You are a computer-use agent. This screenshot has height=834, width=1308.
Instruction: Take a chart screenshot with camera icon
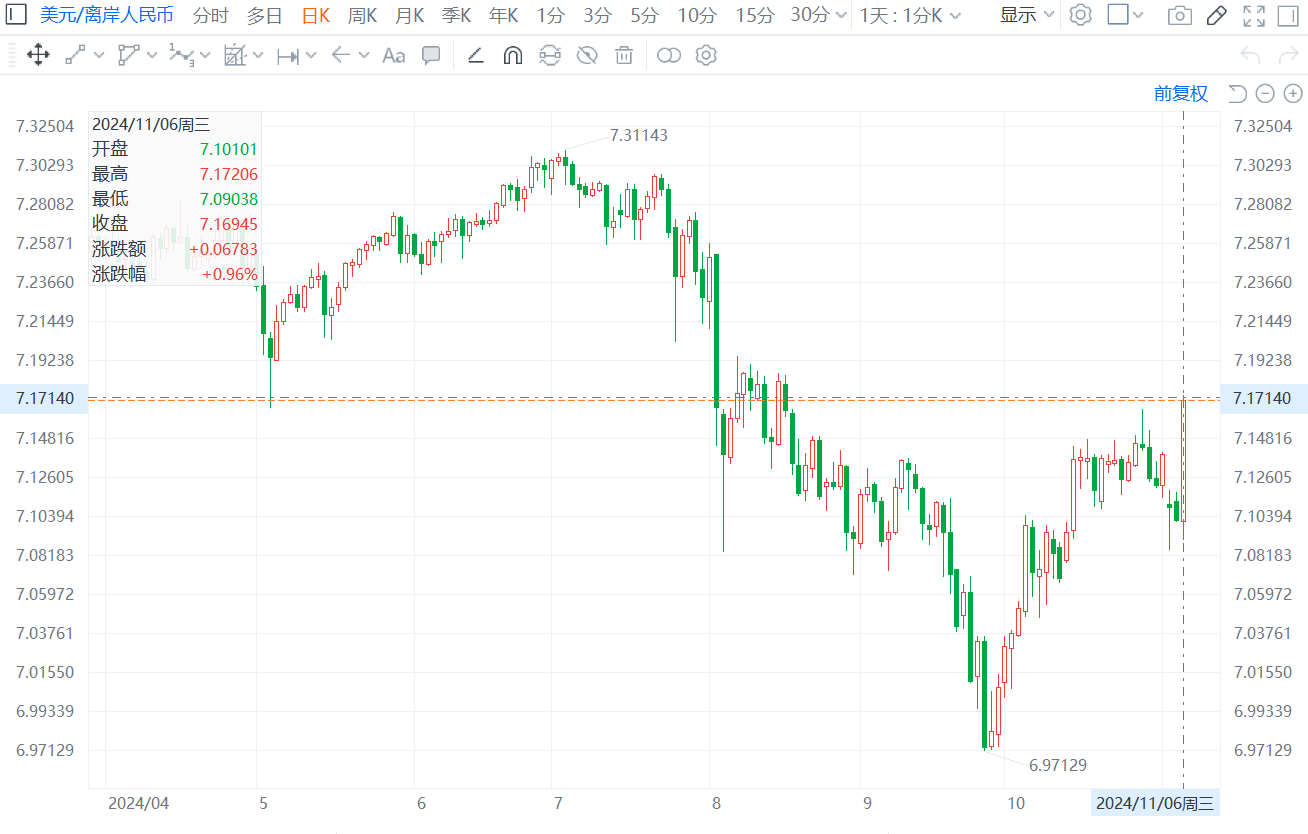1180,15
